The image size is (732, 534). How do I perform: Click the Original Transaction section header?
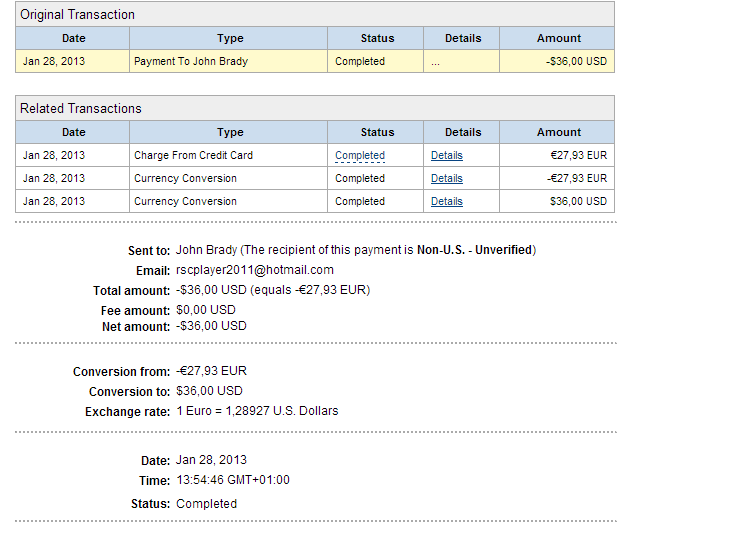click(x=78, y=15)
